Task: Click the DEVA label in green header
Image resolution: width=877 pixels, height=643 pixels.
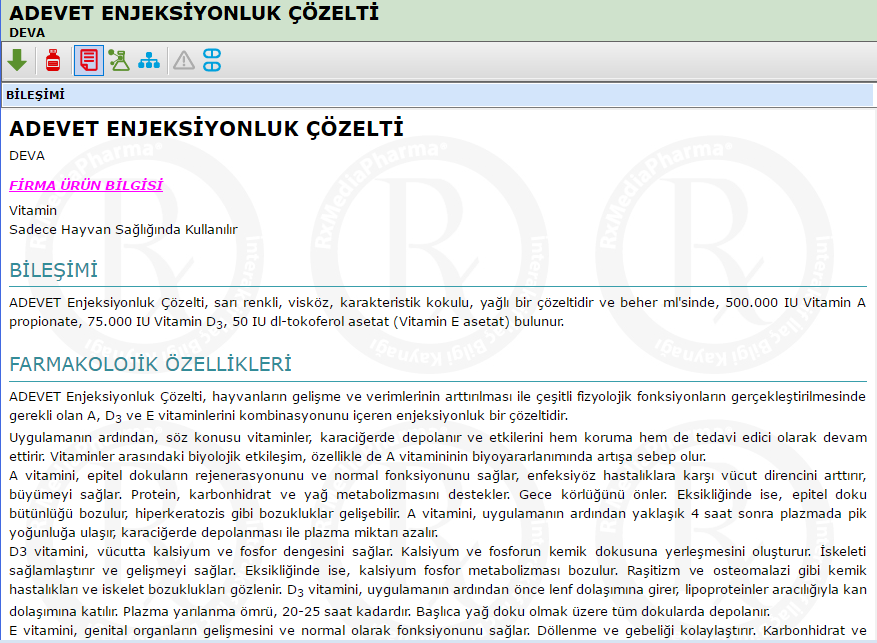Action: click(x=27, y=32)
